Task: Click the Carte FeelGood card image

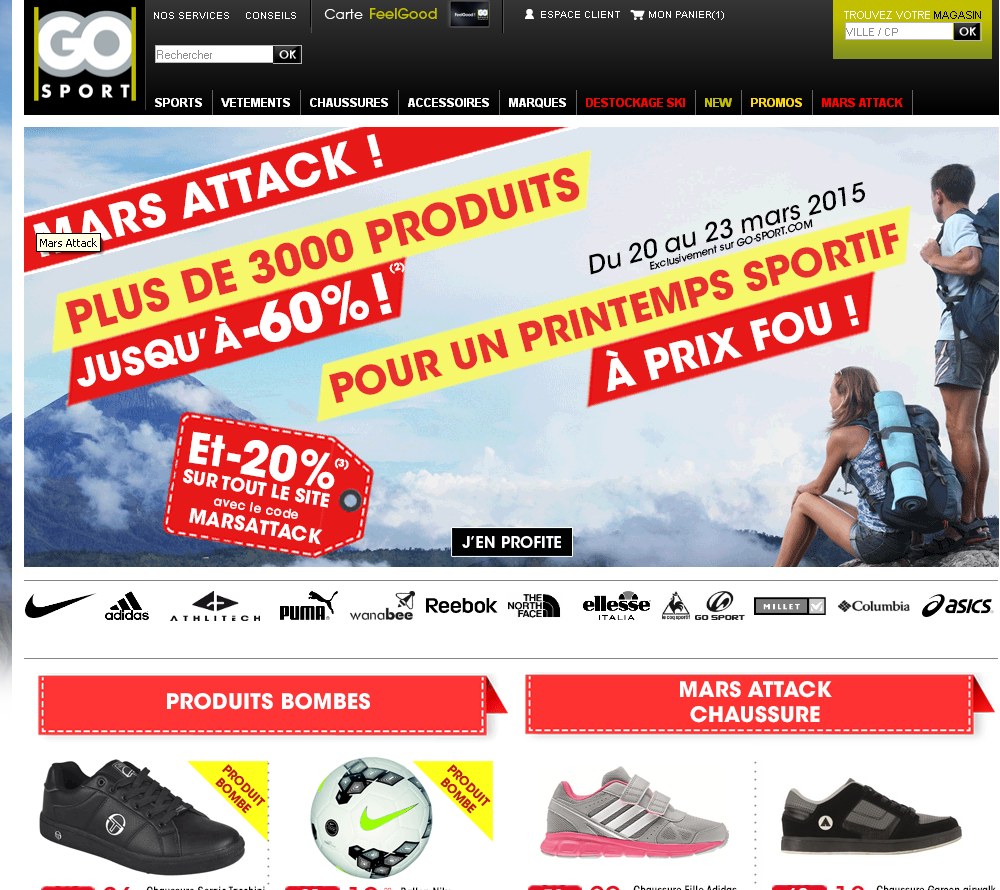Action: [470, 14]
